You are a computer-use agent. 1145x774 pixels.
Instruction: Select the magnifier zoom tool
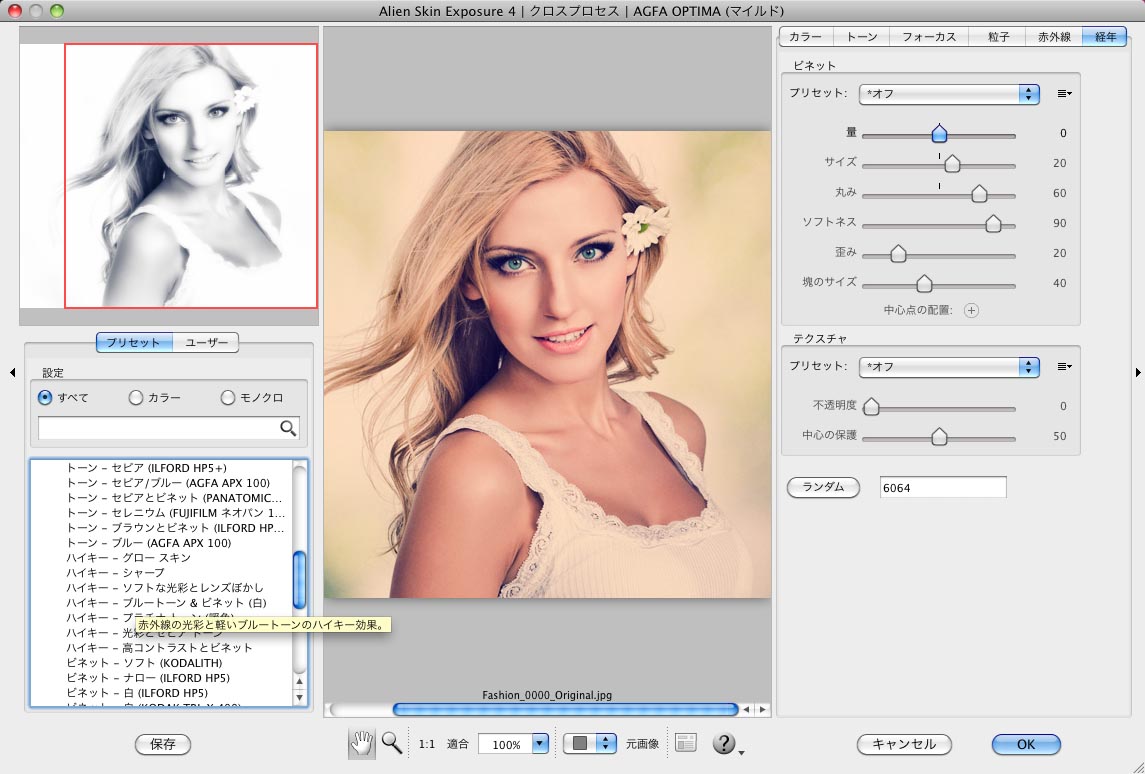coord(392,743)
